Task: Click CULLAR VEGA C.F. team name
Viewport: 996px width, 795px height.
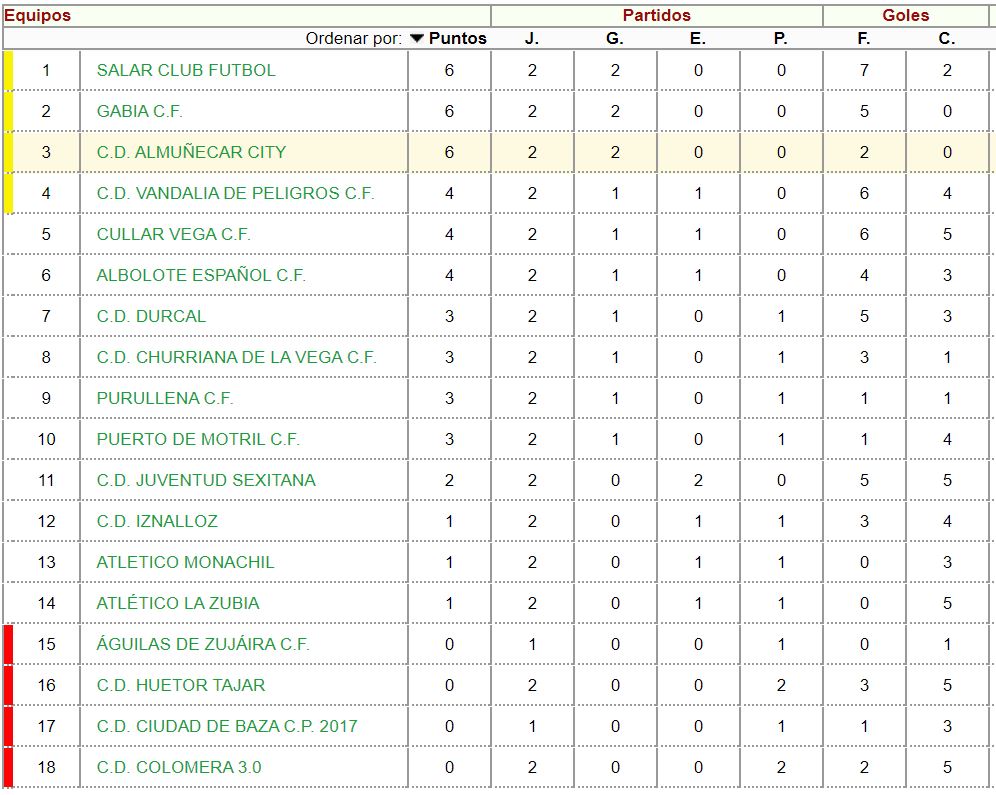Action: pos(173,234)
